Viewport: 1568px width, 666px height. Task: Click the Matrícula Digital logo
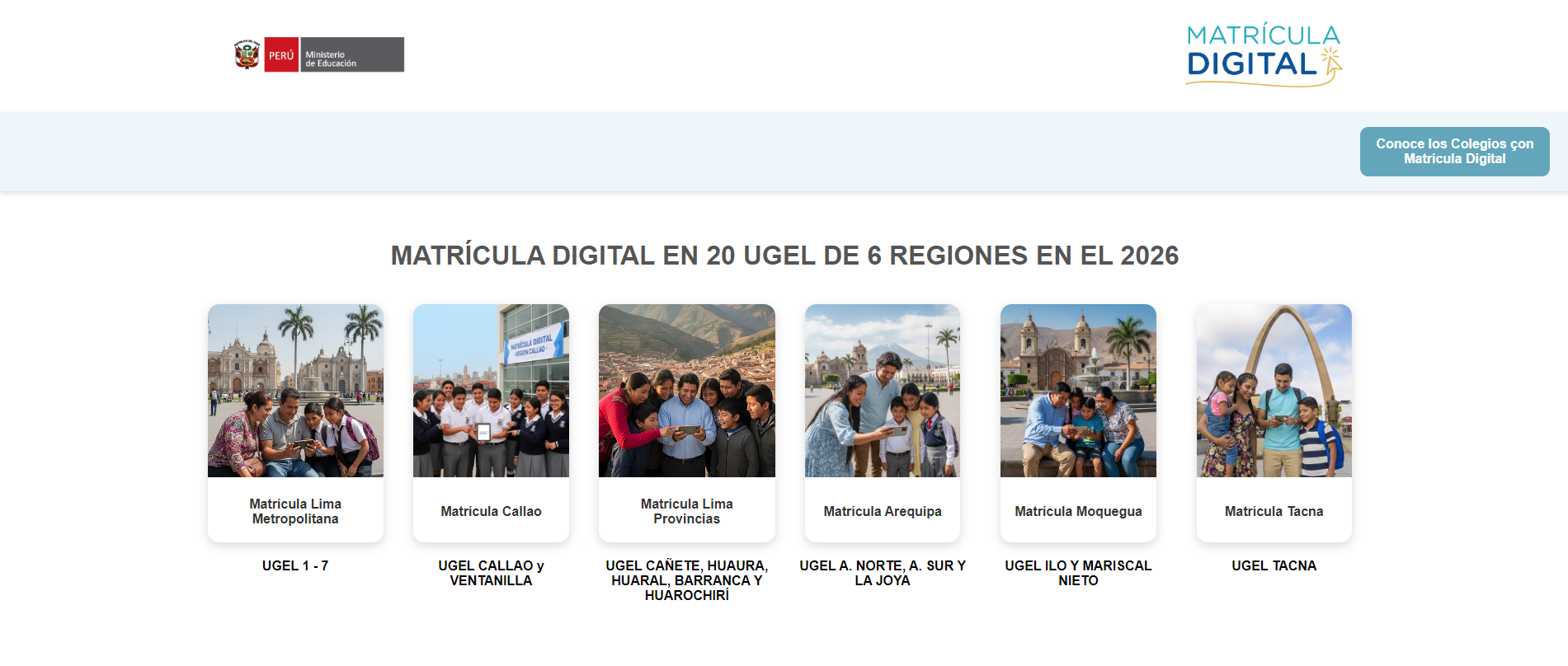point(1263,54)
